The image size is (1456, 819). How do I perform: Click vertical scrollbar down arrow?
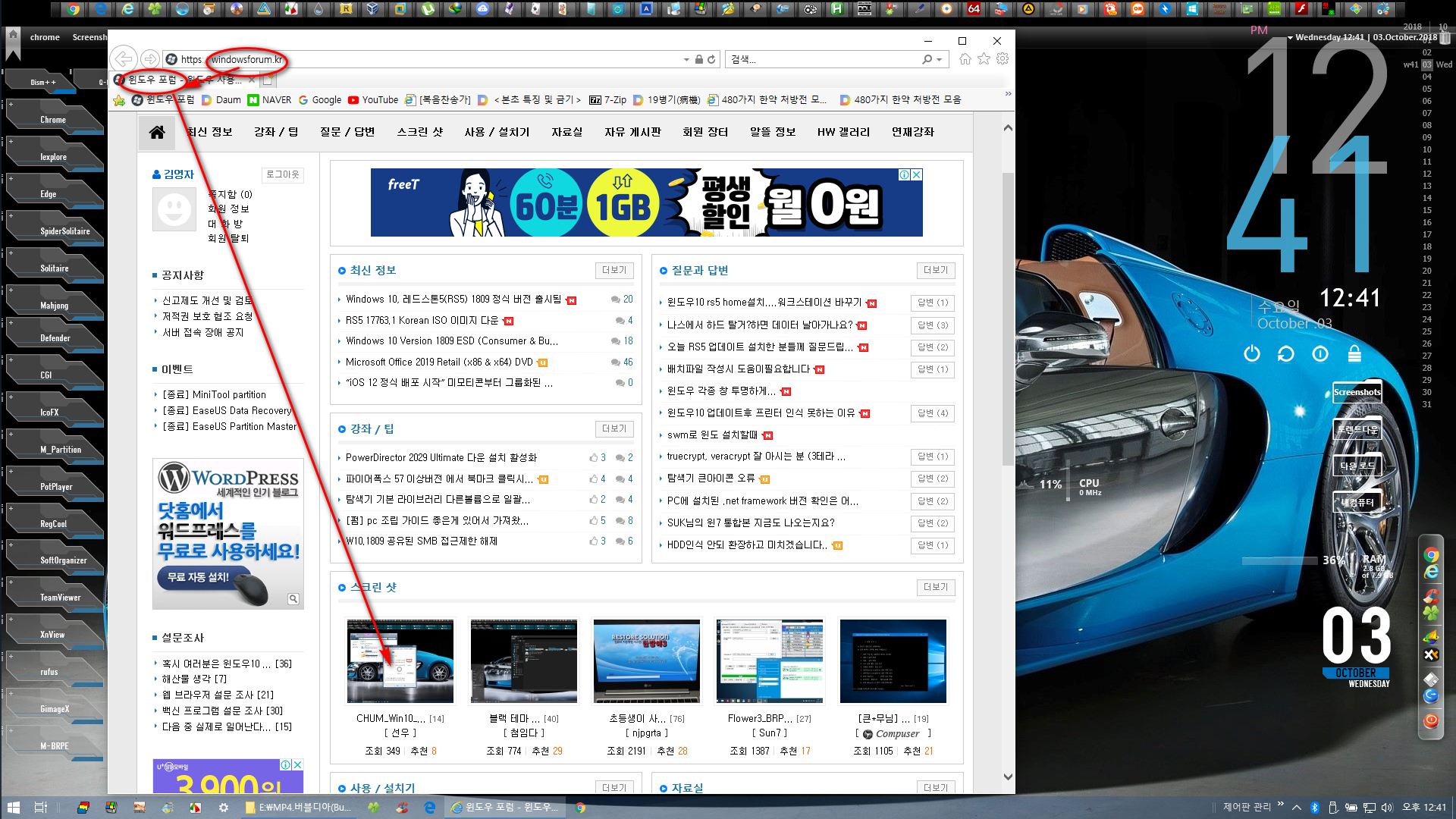[1008, 777]
